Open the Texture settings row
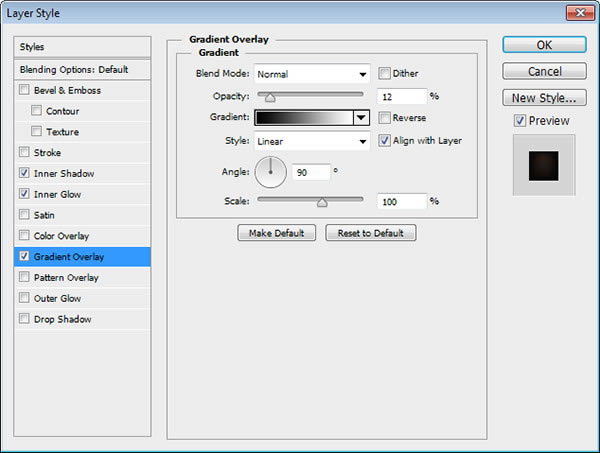 tap(82, 132)
